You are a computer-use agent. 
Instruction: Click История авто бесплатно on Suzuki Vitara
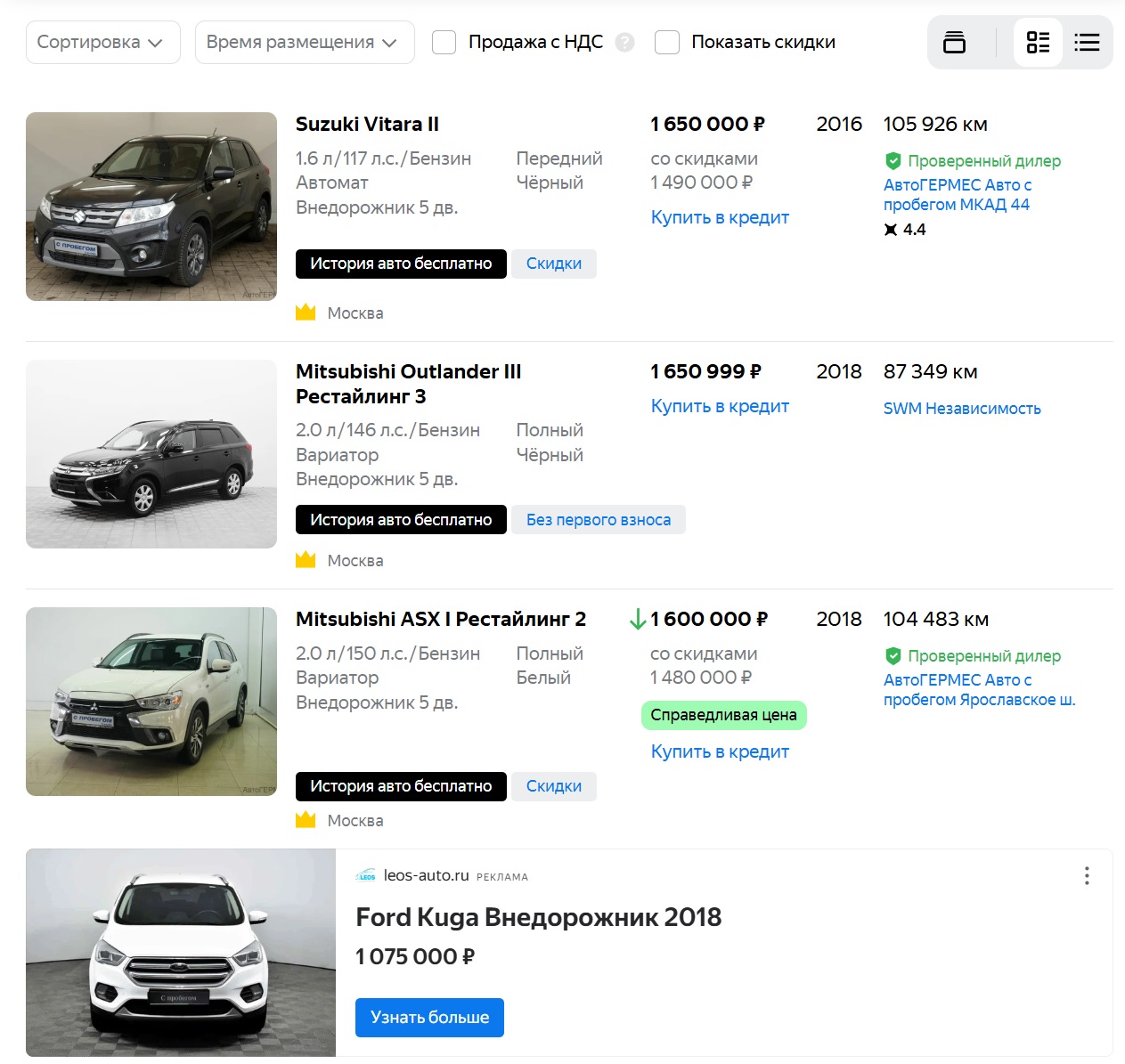(401, 264)
